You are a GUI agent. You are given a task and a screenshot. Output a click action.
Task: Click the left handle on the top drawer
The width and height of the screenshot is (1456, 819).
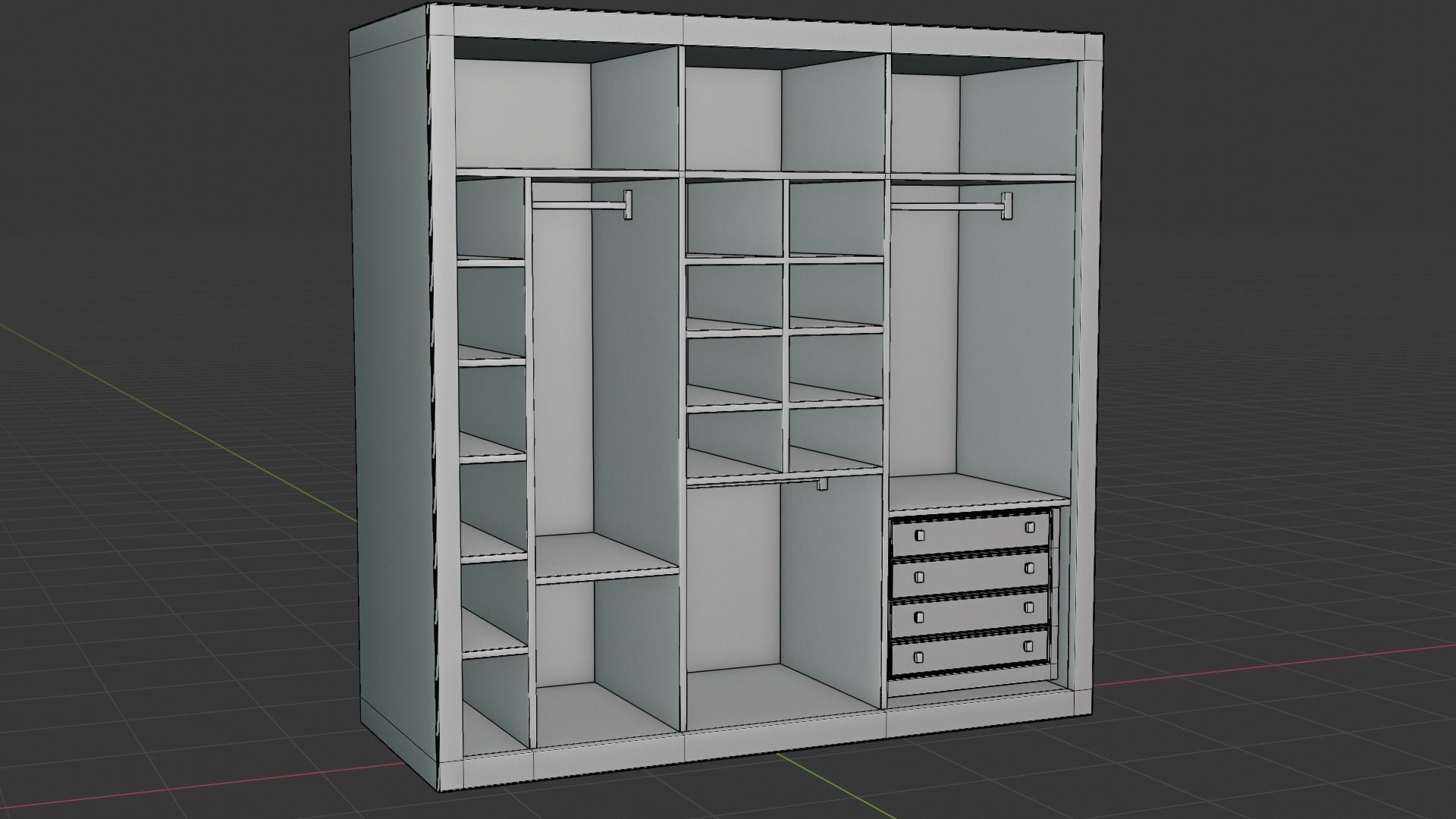[919, 536]
